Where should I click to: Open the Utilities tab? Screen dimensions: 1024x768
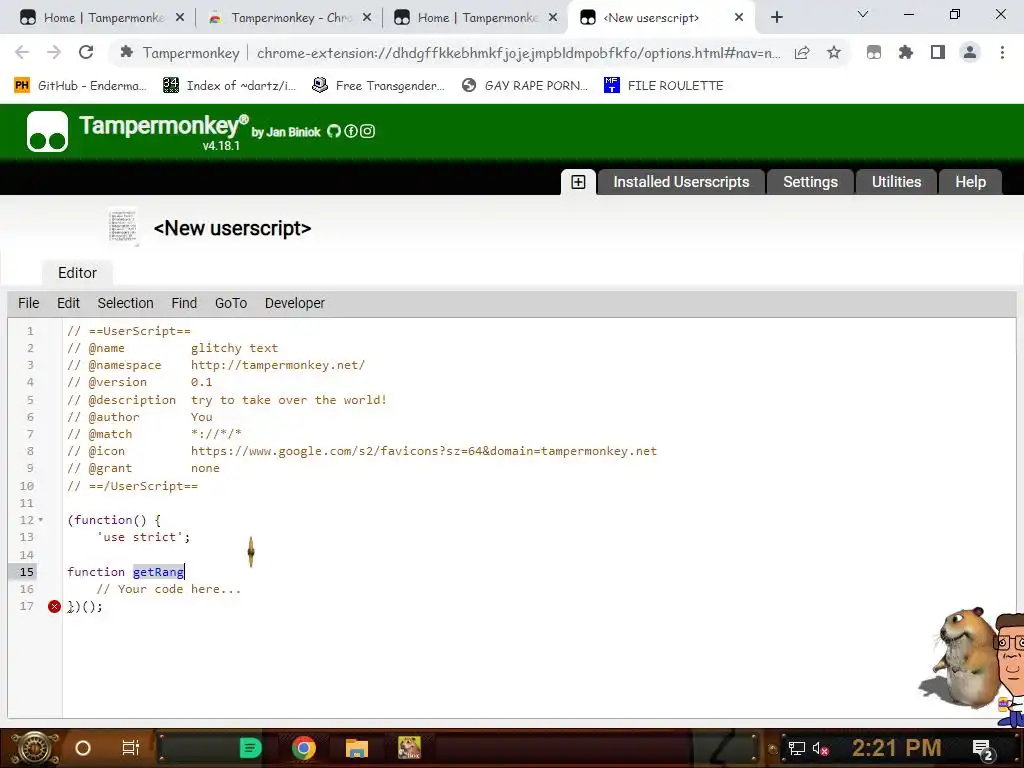coord(896,182)
